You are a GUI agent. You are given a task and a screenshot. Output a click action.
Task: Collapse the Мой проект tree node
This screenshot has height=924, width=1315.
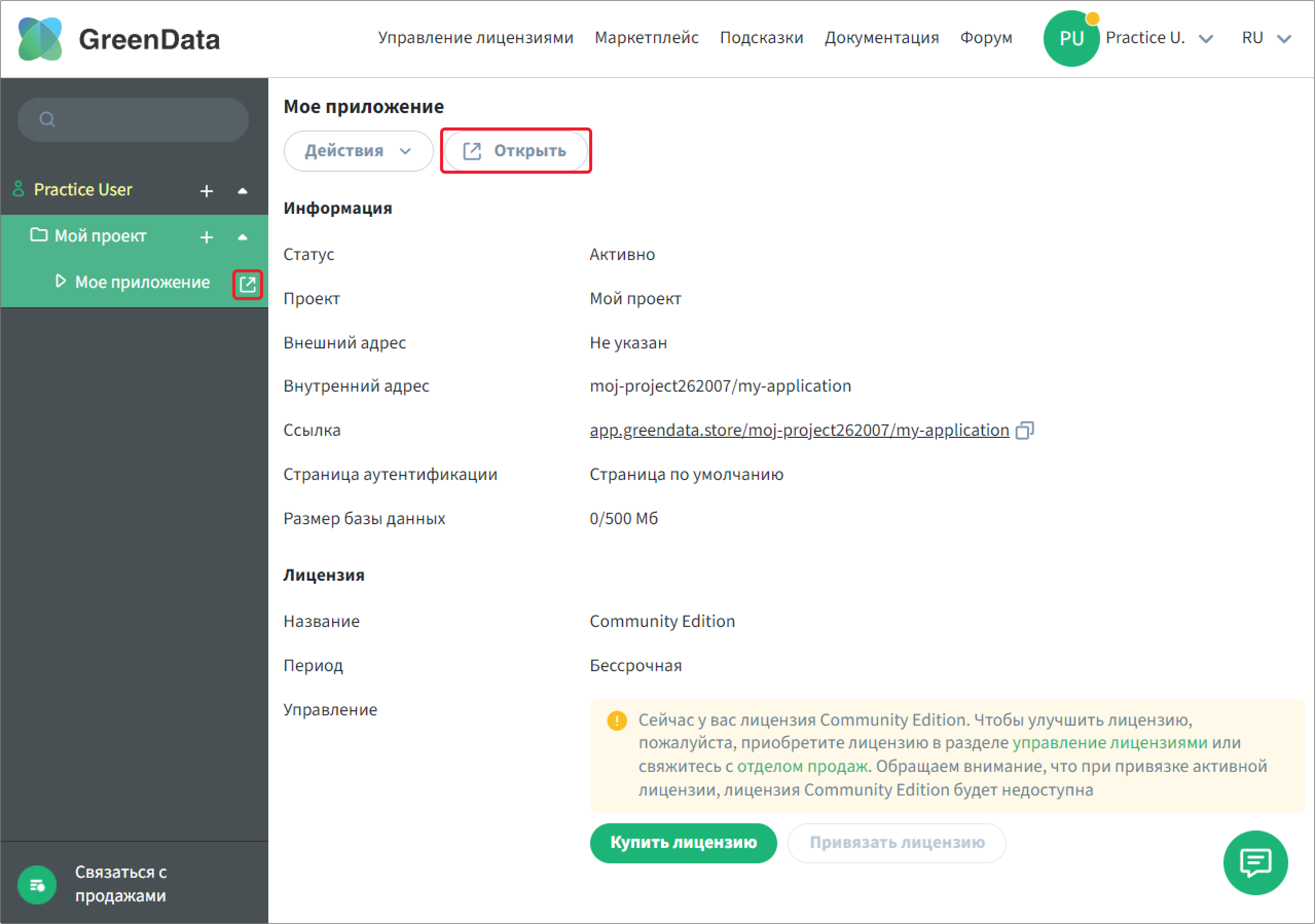coord(242,237)
